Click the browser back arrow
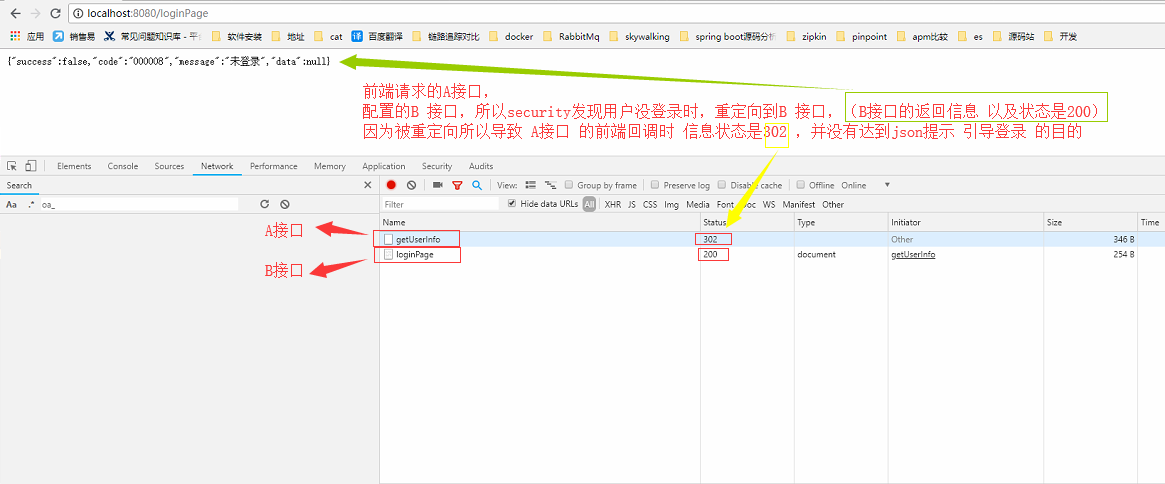 (16, 13)
